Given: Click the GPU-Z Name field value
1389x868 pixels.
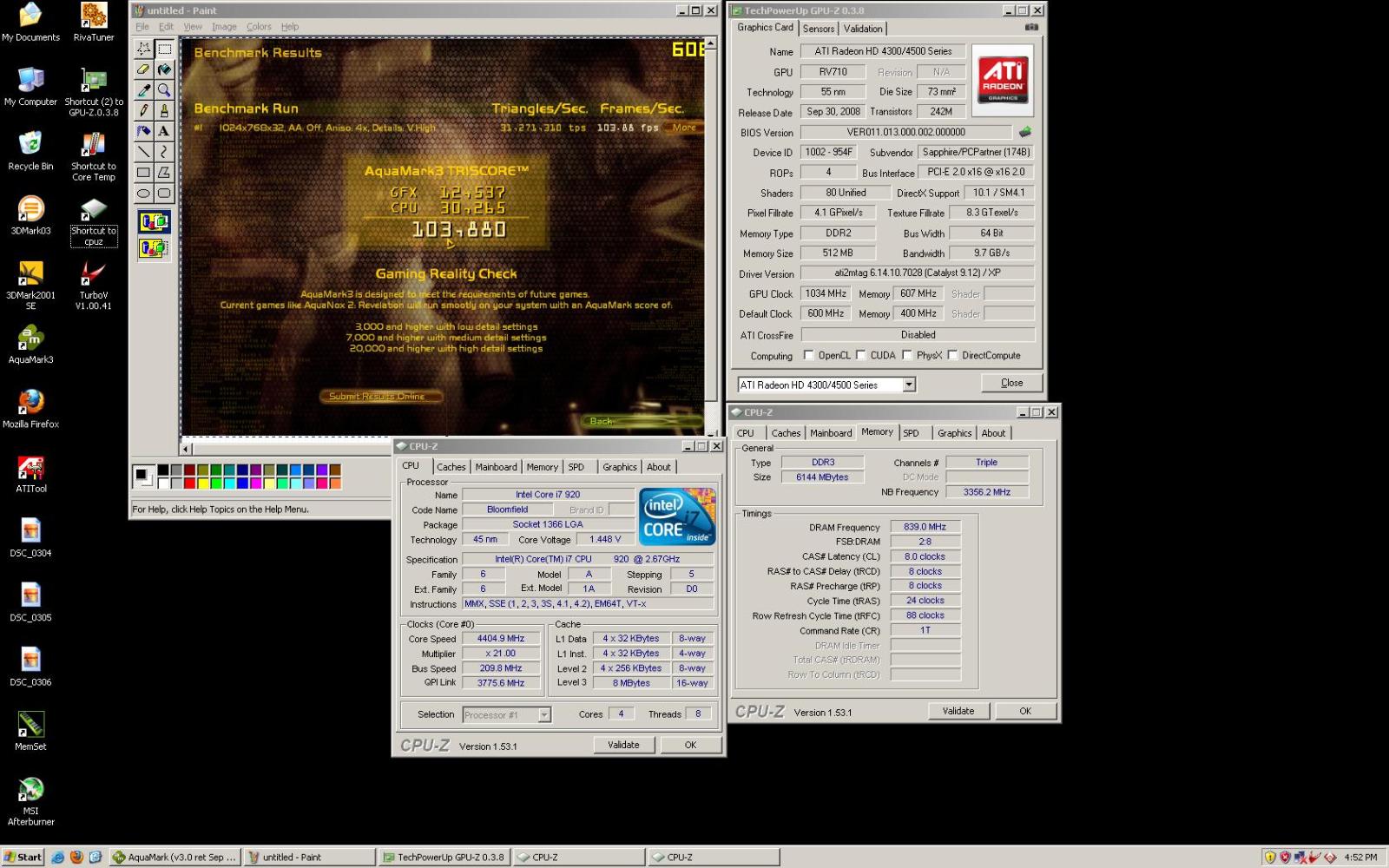Looking at the screenshot, I should coord(882,51).
